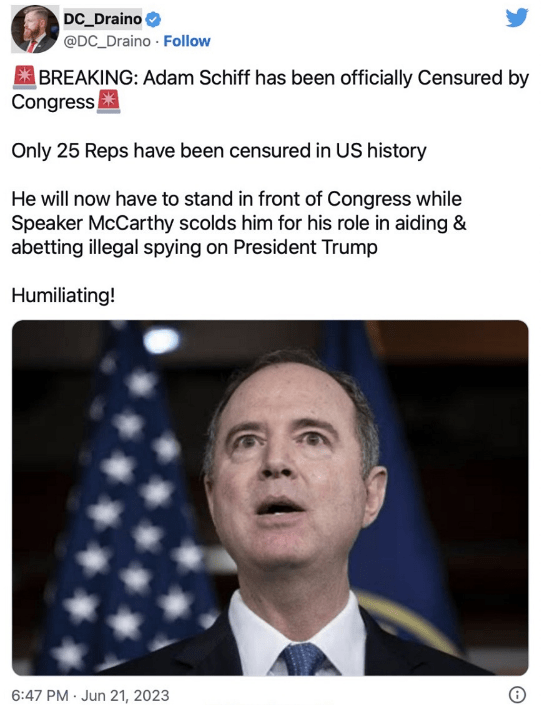The width and height of the screenshot is (541, 705).
Task: Click the DC_Draino display name
Action: pos(103,19)
